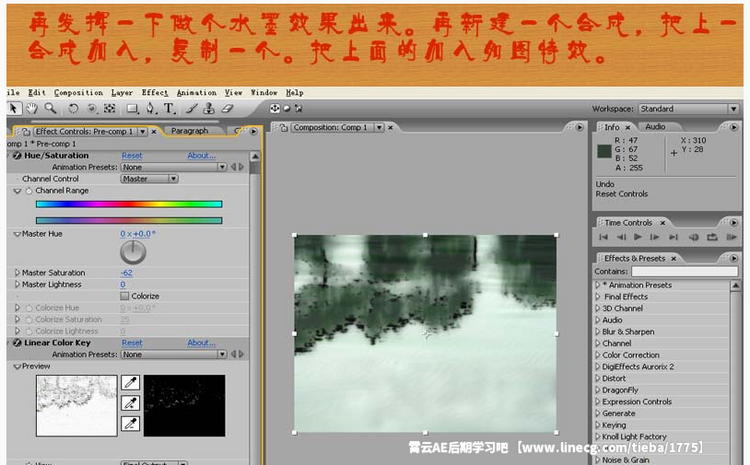Toggle the Linear Color Key effect switch

click(17, 343)
